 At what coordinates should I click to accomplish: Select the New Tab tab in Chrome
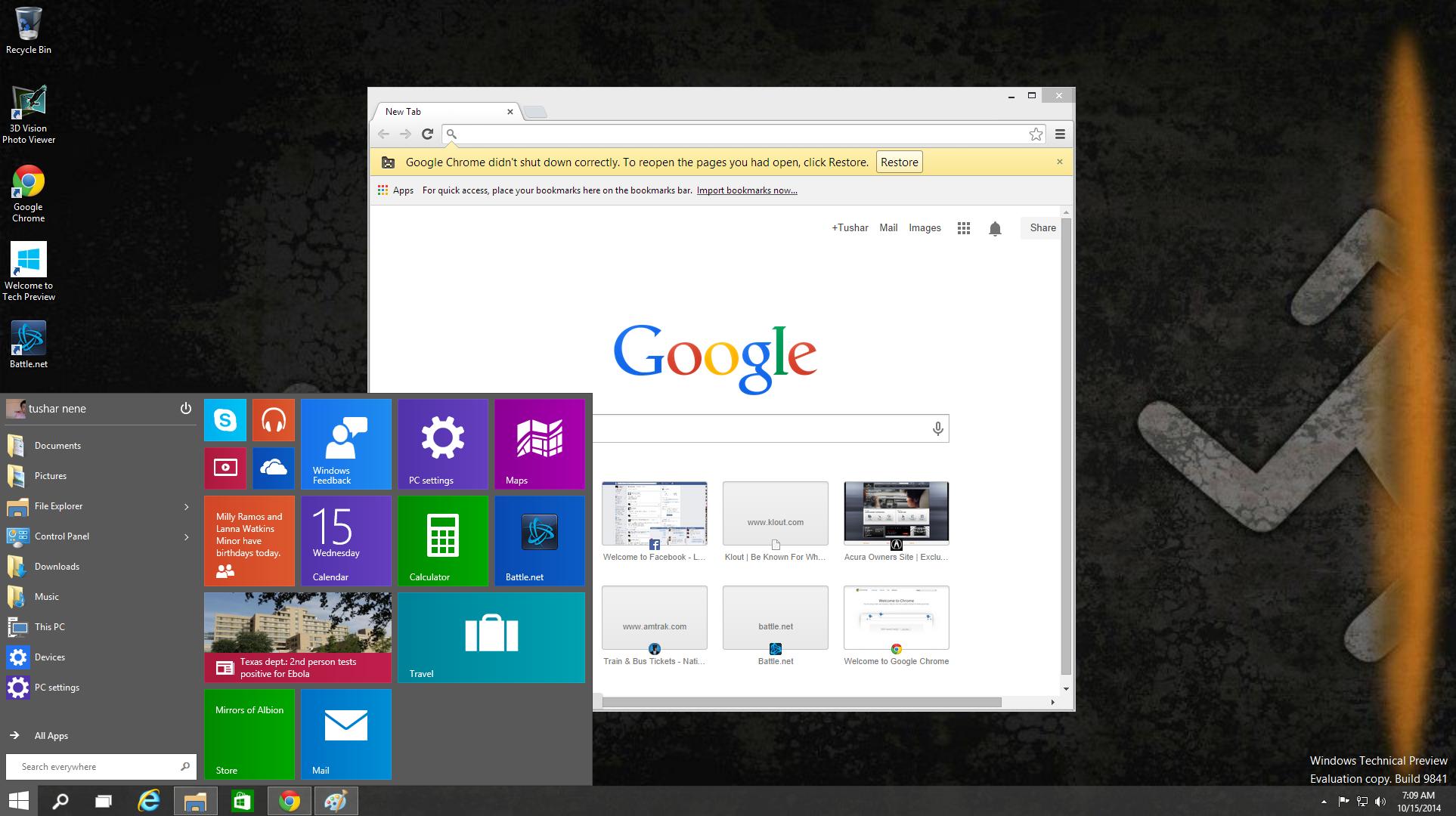(446, 112)
